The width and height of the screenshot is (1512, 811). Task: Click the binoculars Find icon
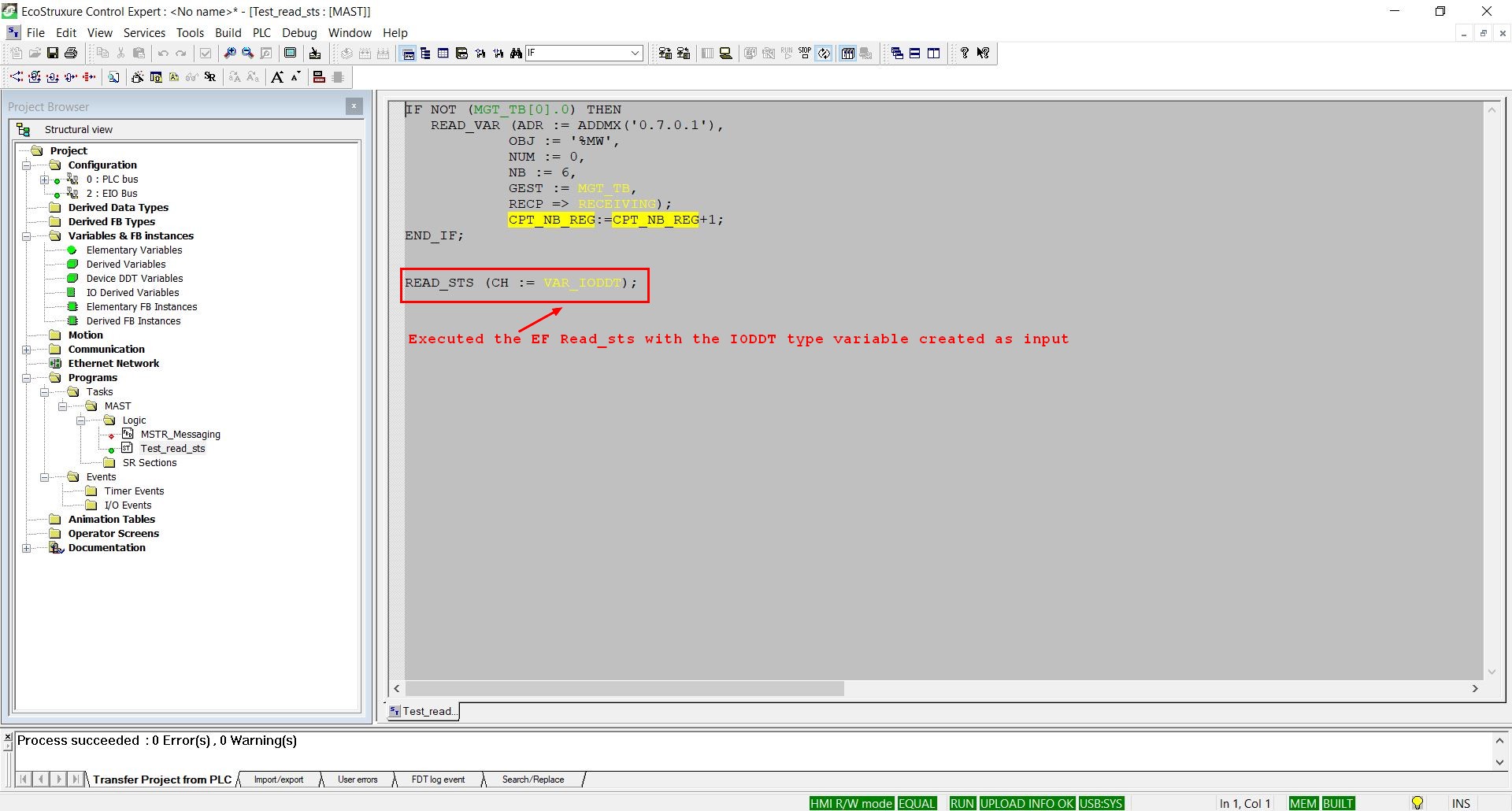(x=516, y=53)
